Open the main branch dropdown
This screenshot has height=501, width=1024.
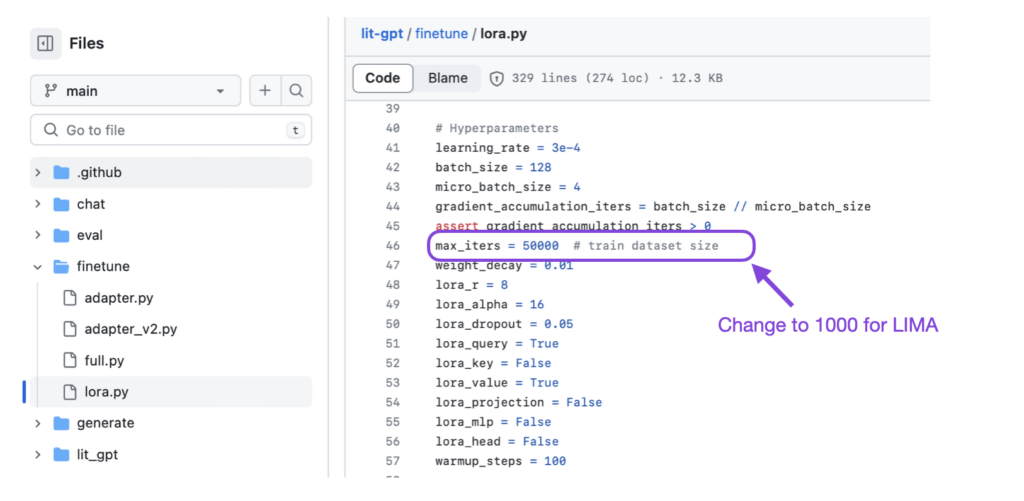[x=135, y=91]
